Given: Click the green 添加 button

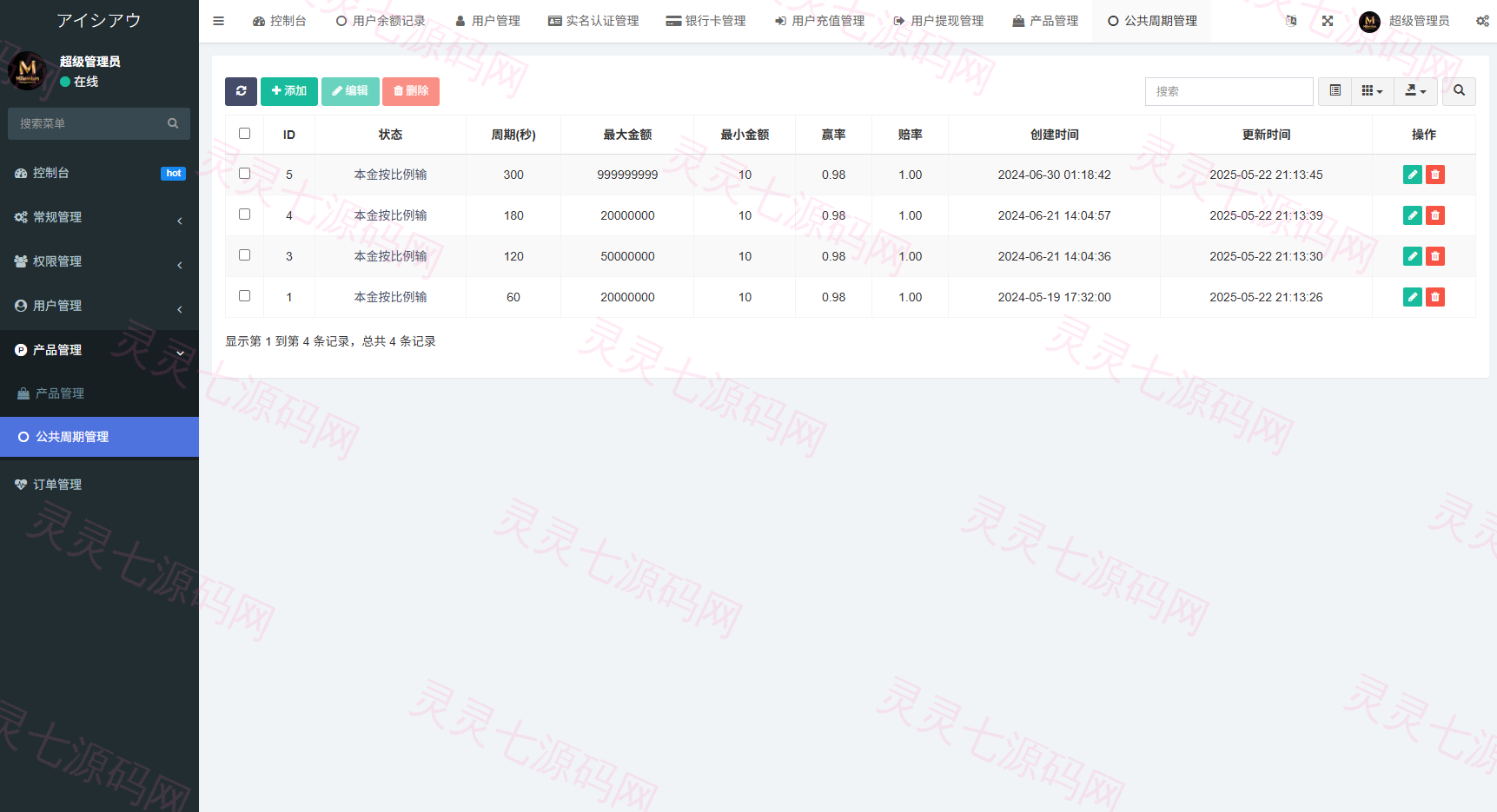Looking at the screenshot, I should click(x=289, y=91).
